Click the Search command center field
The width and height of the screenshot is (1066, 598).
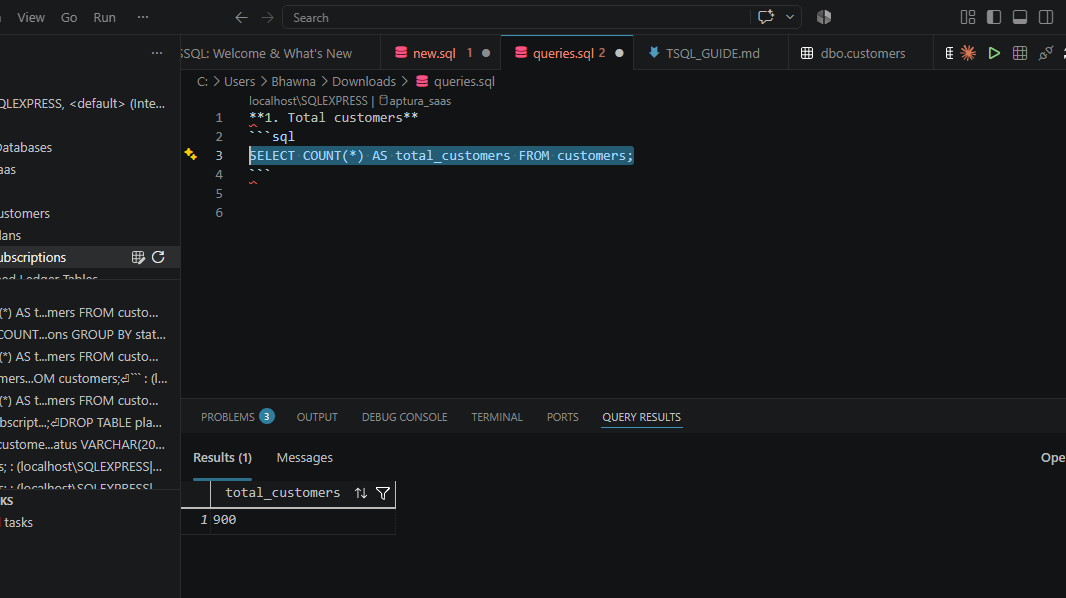tap(516, 18)
